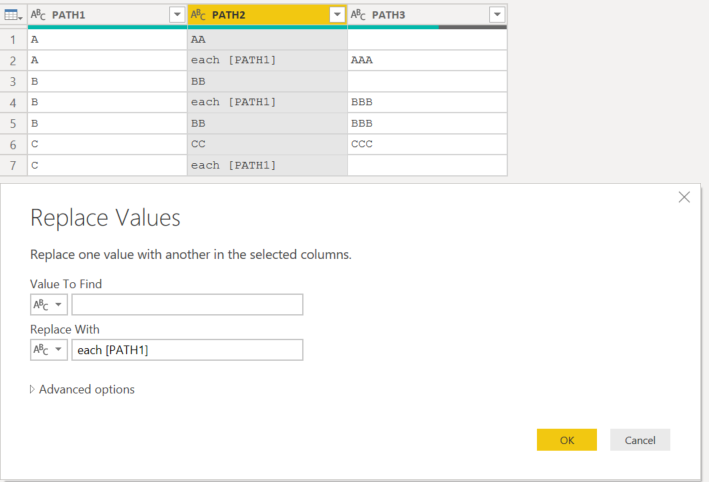Viewport: 709px width, 482px height.
Task: Click the Value To Find text field
Action: [187, 305]
